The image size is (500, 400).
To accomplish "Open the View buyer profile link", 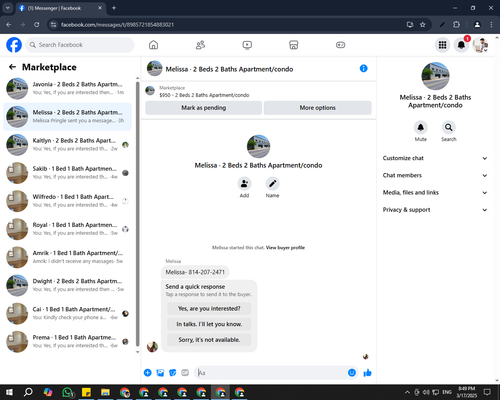I will pos(285,248).
